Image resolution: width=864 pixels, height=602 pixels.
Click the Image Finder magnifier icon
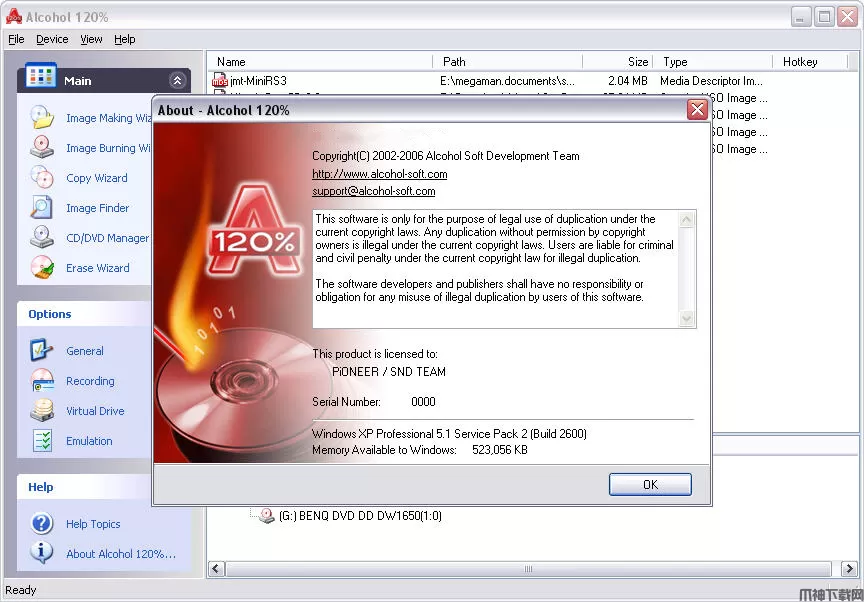pos(42,208)
